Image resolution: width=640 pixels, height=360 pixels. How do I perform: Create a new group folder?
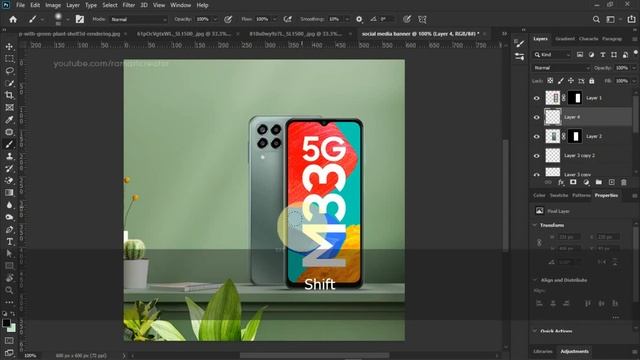coord(598,182)
